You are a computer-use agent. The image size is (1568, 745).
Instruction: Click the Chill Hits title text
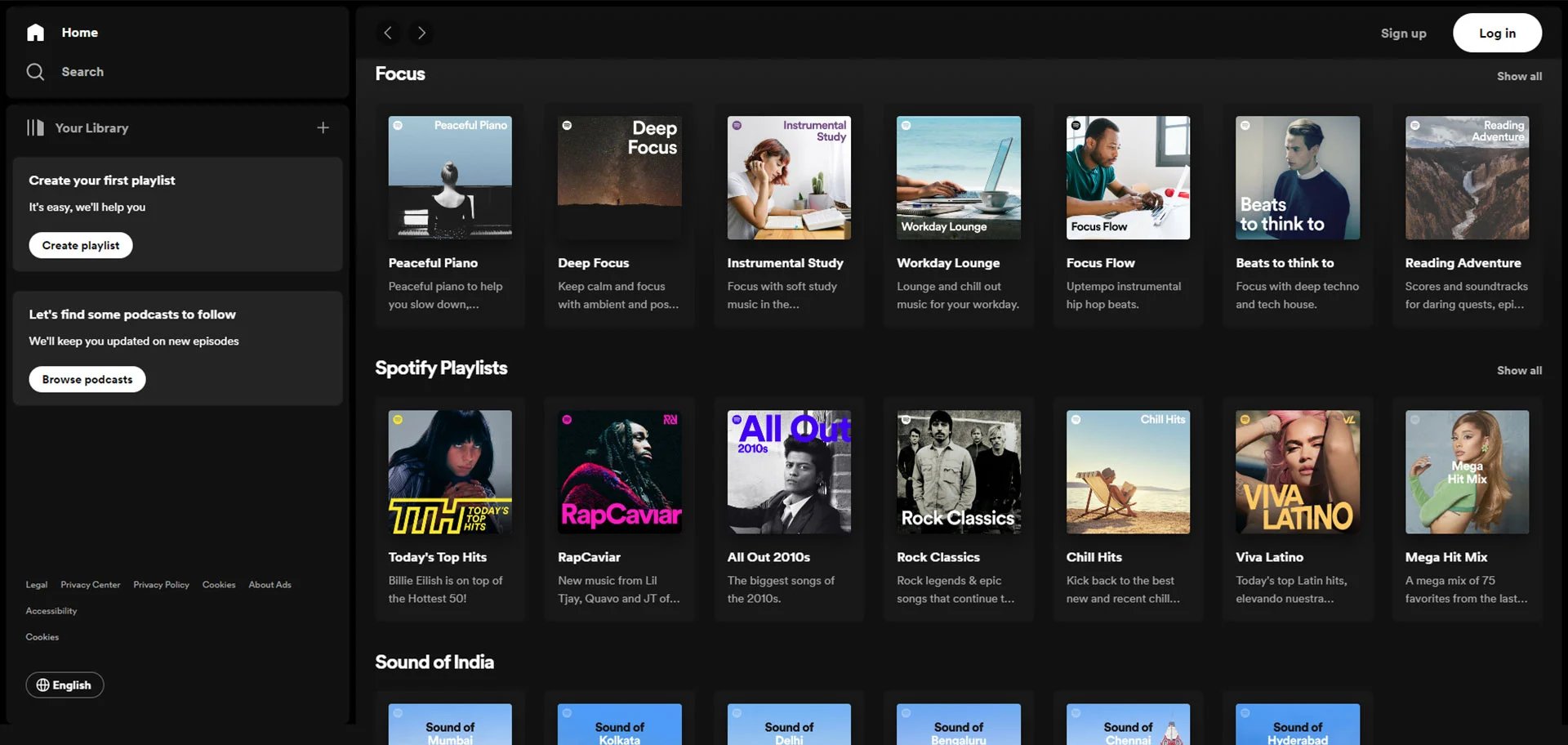pos(1094,557)
